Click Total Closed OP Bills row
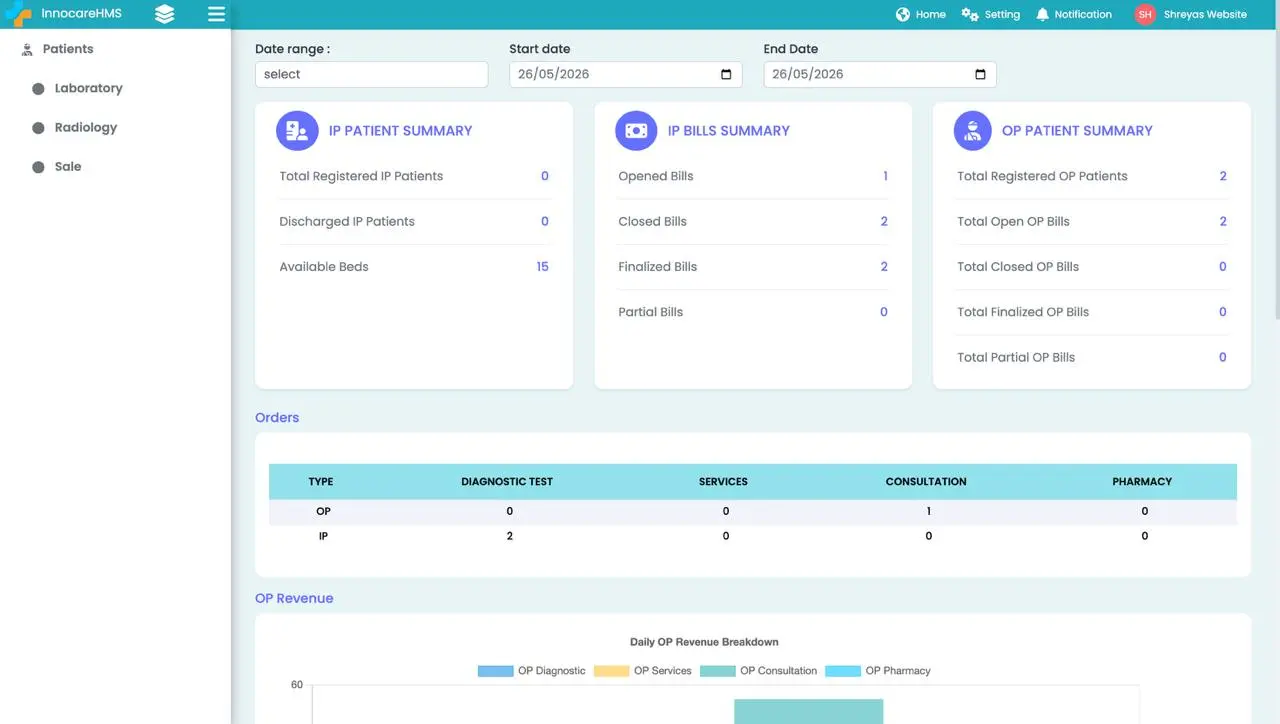Screen dimensions: 1280x724 (x=1092, y=267)
